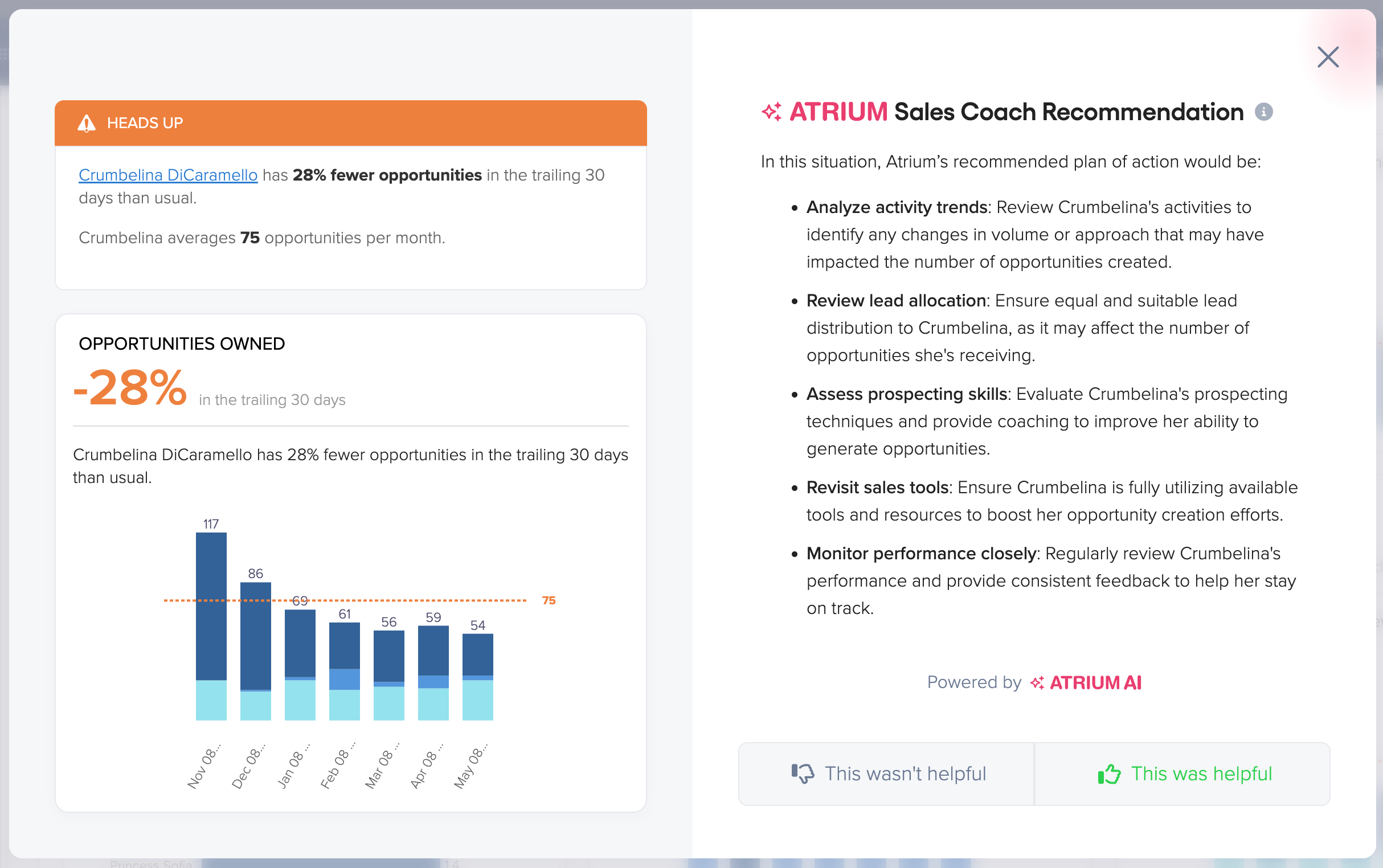Screen dimensions: 1383x868
Task: Select the Mar 08 bar showing 56
Action: 388,675
